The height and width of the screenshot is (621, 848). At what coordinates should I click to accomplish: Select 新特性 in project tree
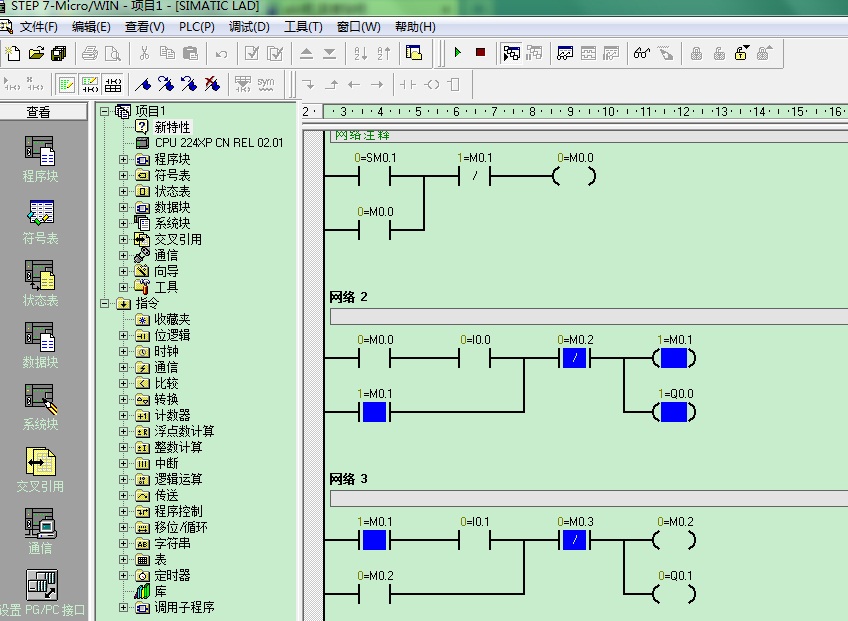coord(172,127)
